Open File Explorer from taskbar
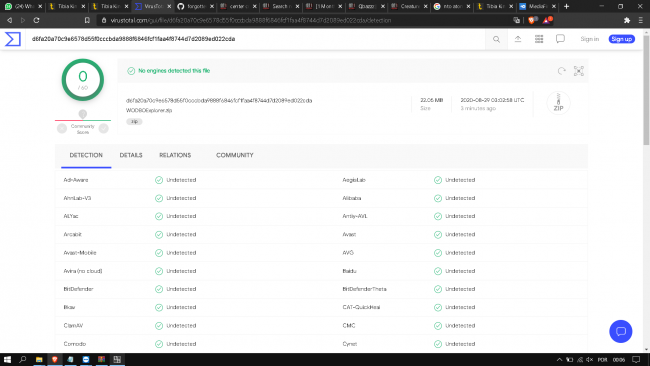 (39, 359)
